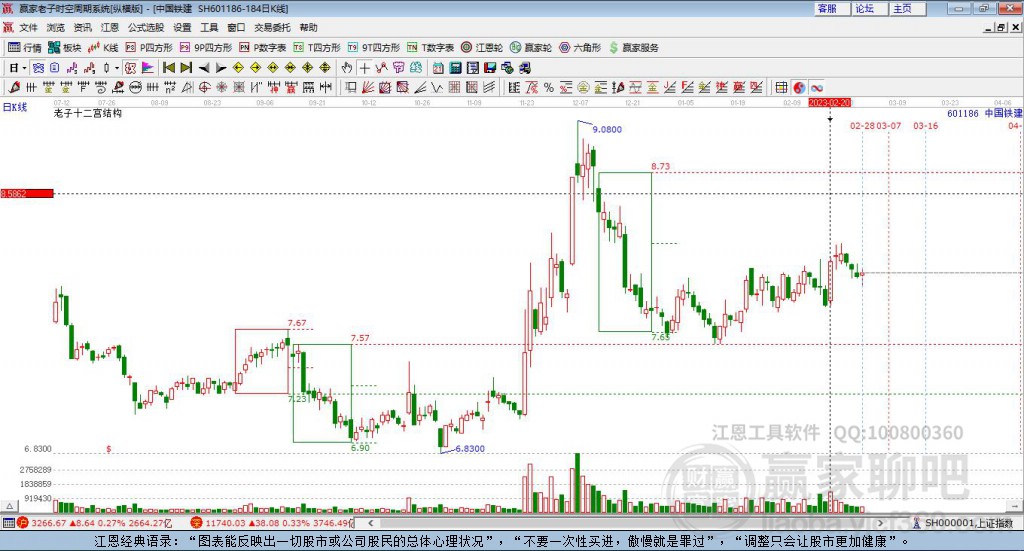Click the 03-16 future date marker
The height and width of the screenshot is (551, 1024).
tap(925, 126)
